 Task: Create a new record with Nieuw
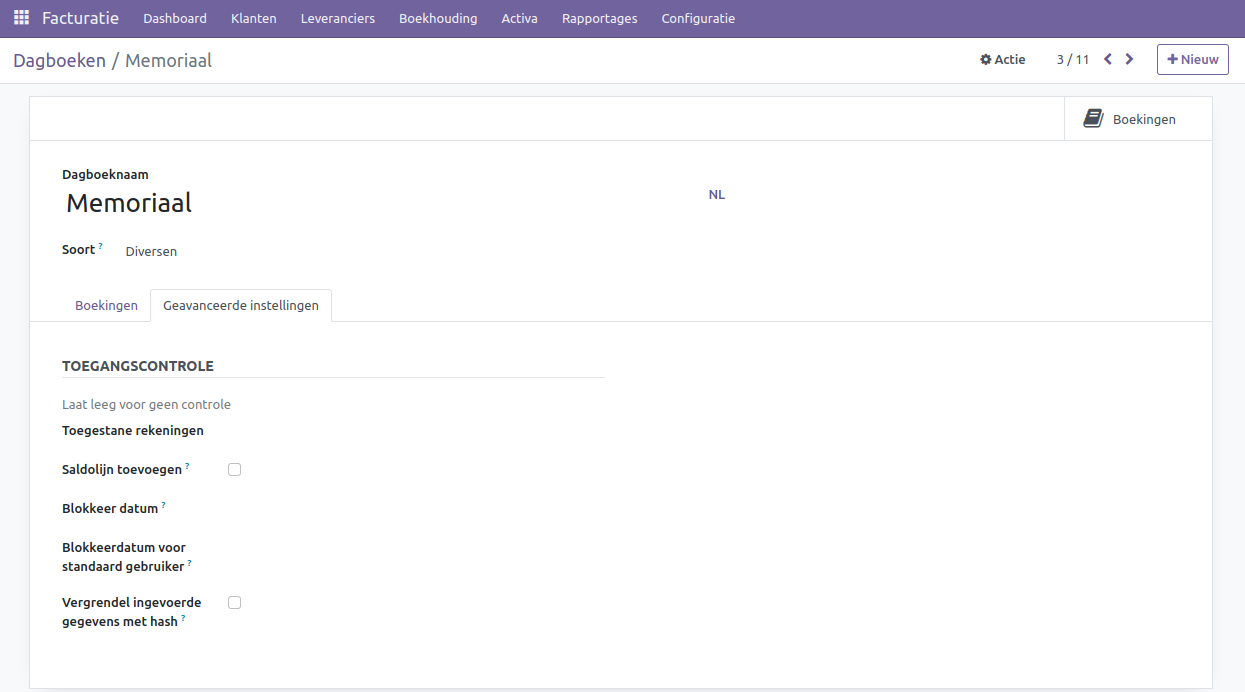pos(1192,59)
